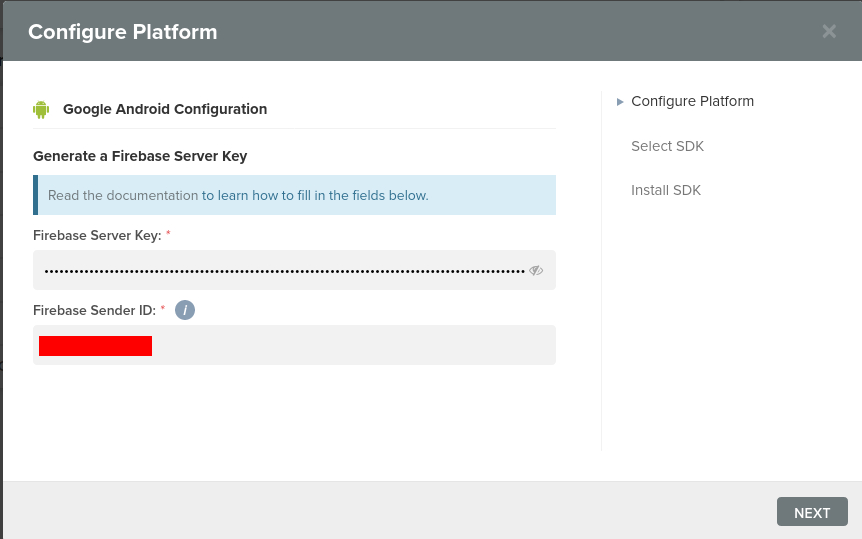Image resolution: width=862 pixels, height=539 pixels.
Task: Click the red redacted Sender ID value
Action: tap(95, 346)
